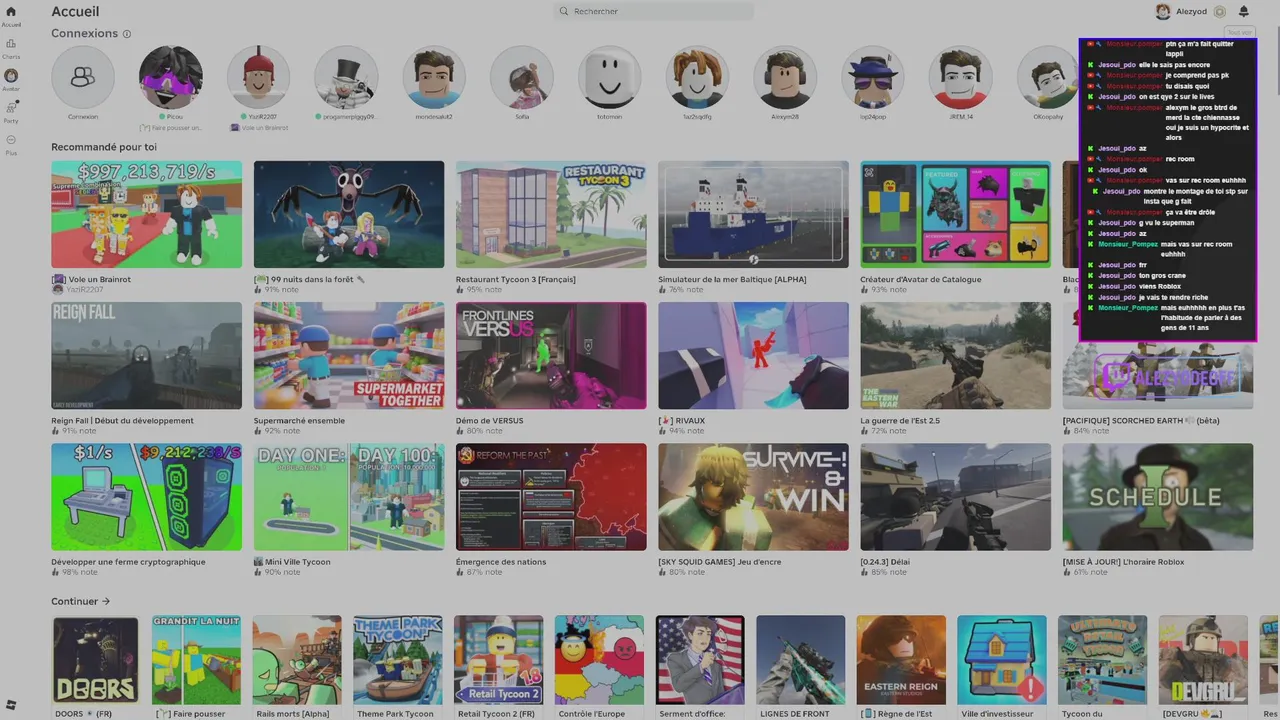Open Émergence des nations game thumbnail
1280x720 pixels.
pos(551,496)
